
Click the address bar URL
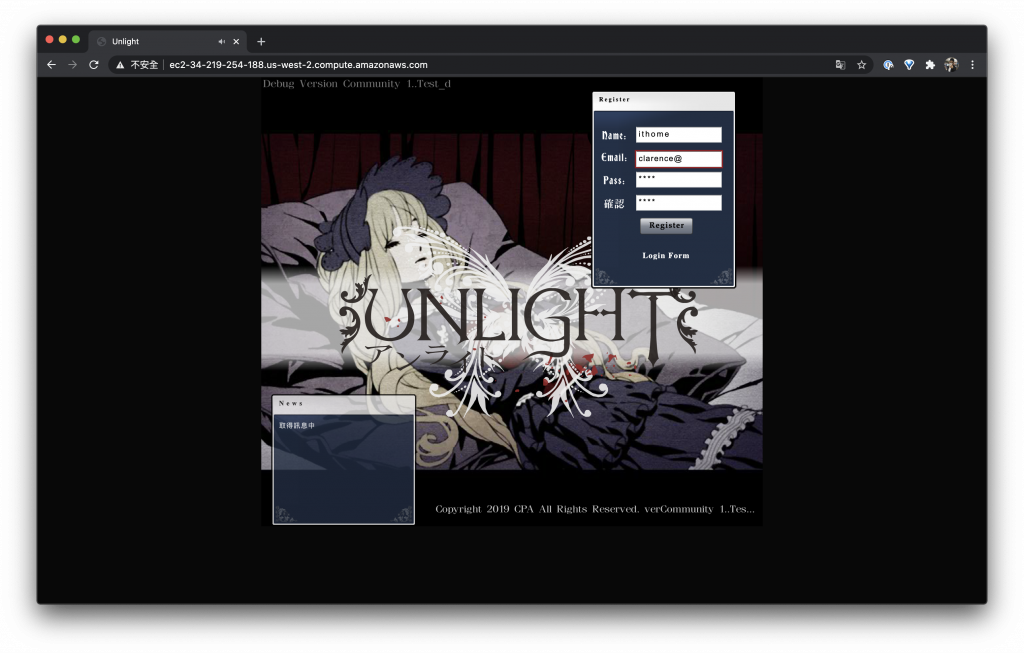[298, 65]
